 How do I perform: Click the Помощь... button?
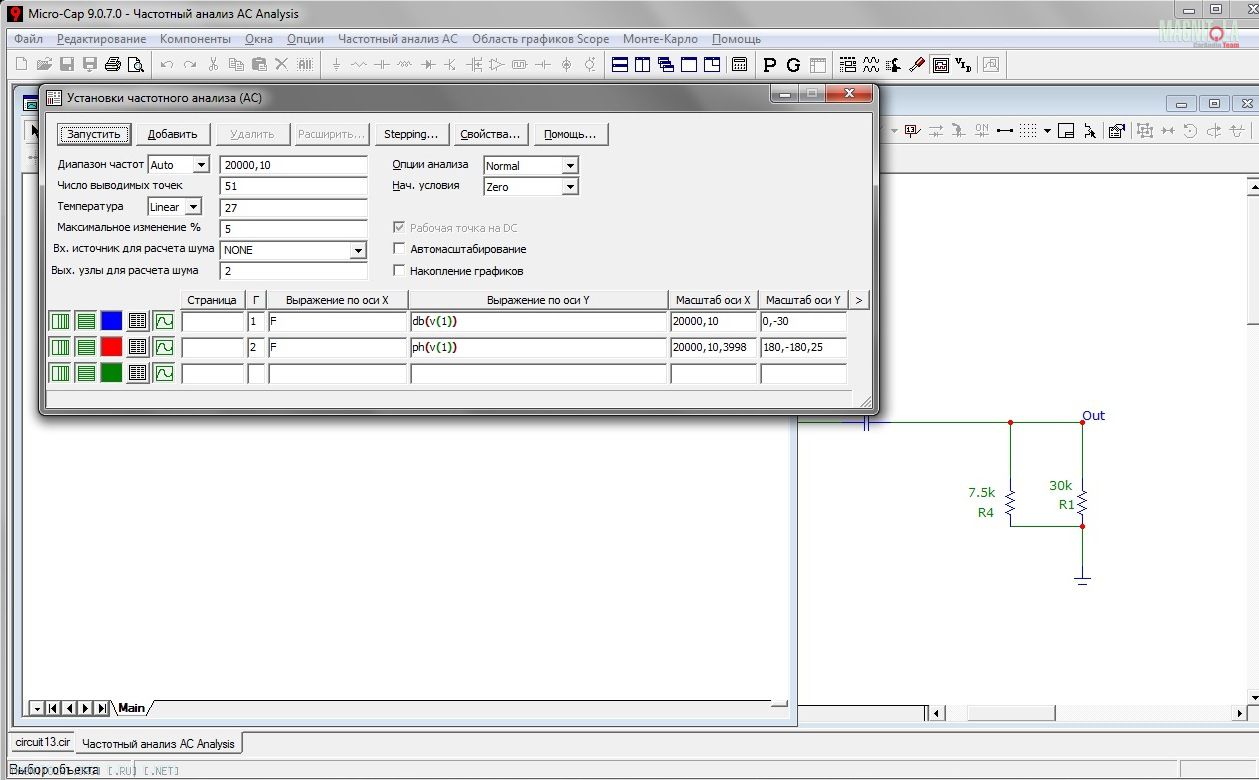click(x=570, y=134)
